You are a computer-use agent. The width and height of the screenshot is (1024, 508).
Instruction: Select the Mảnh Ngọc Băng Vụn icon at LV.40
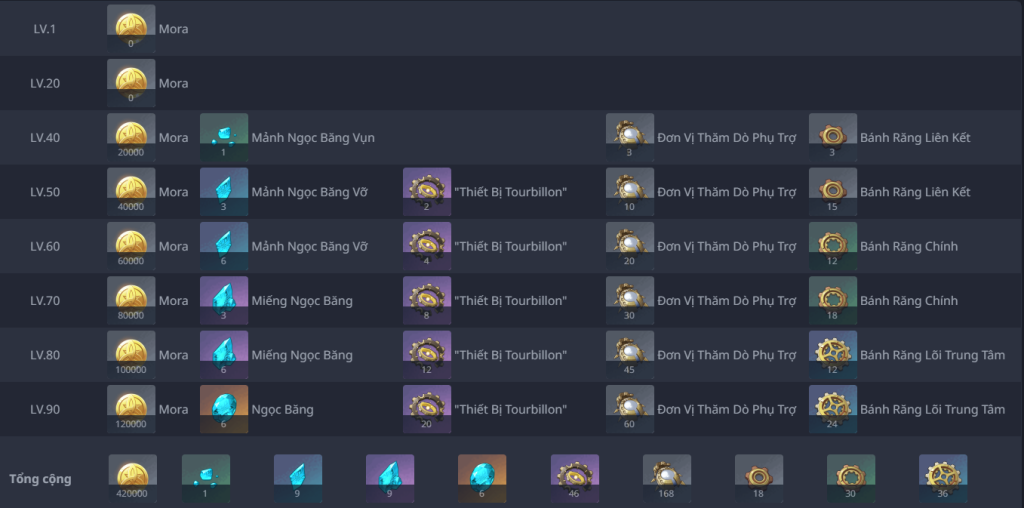coord(224,137)
